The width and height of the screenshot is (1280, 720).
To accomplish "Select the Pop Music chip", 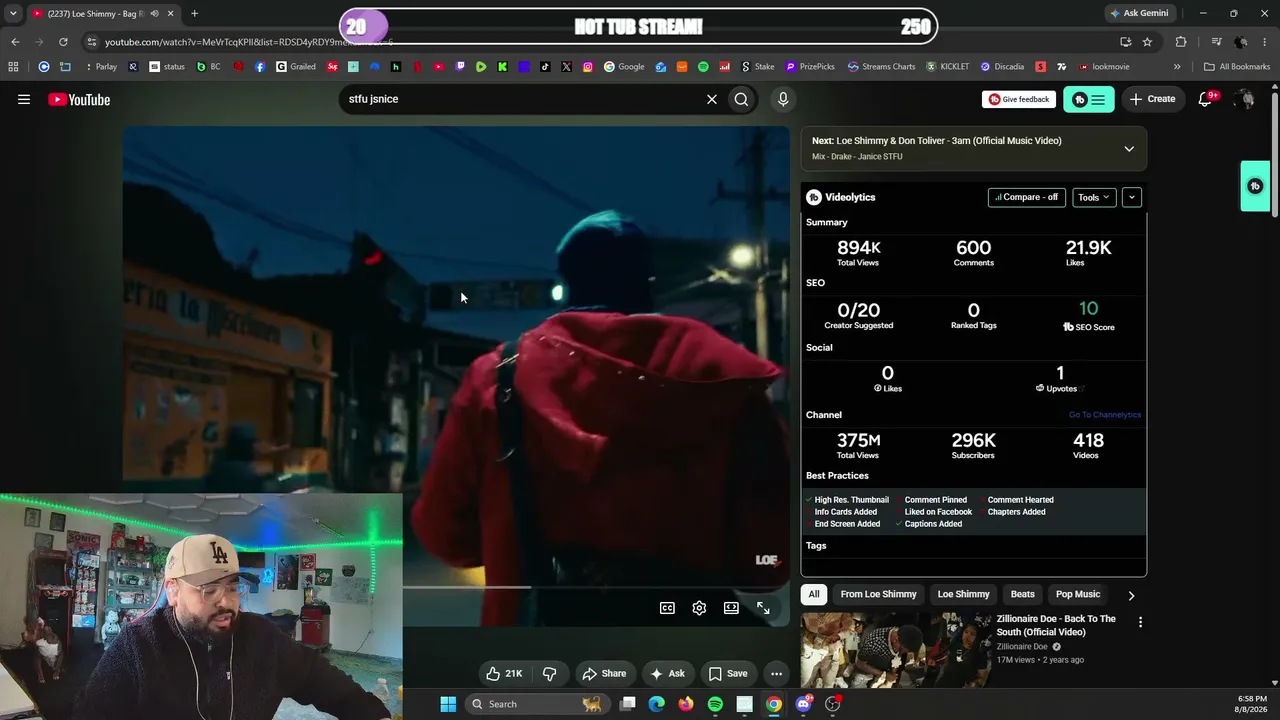I will pyautogui.click(x=1078, y=594).
